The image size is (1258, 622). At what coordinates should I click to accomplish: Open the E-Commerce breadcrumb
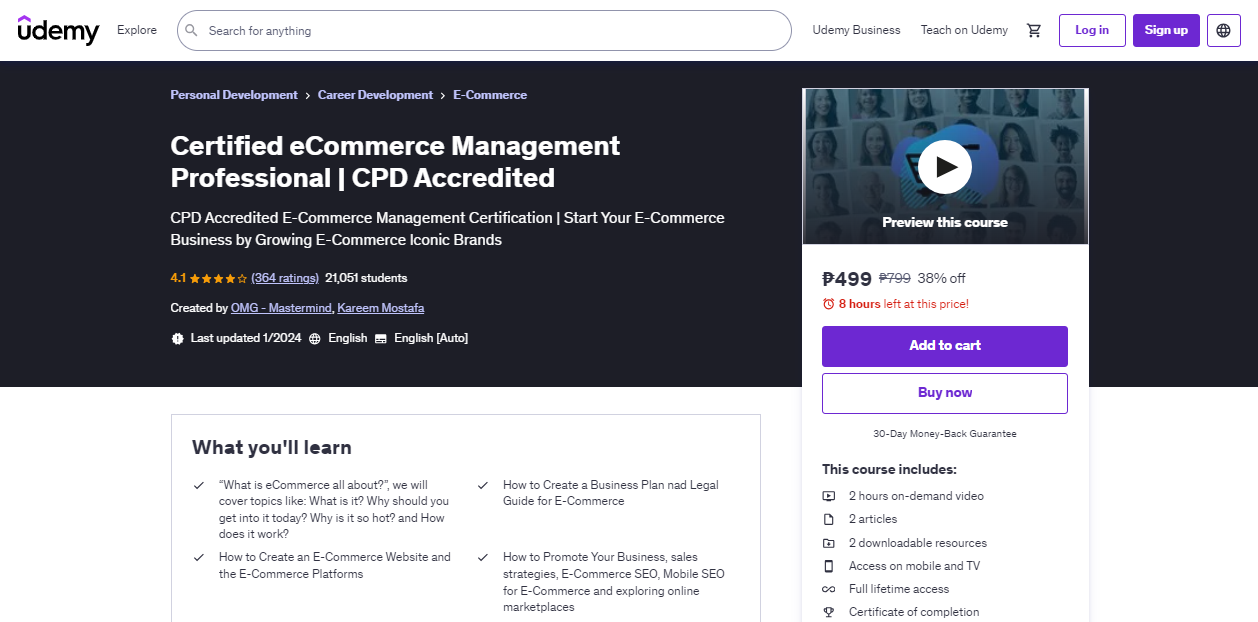(490, 95)
